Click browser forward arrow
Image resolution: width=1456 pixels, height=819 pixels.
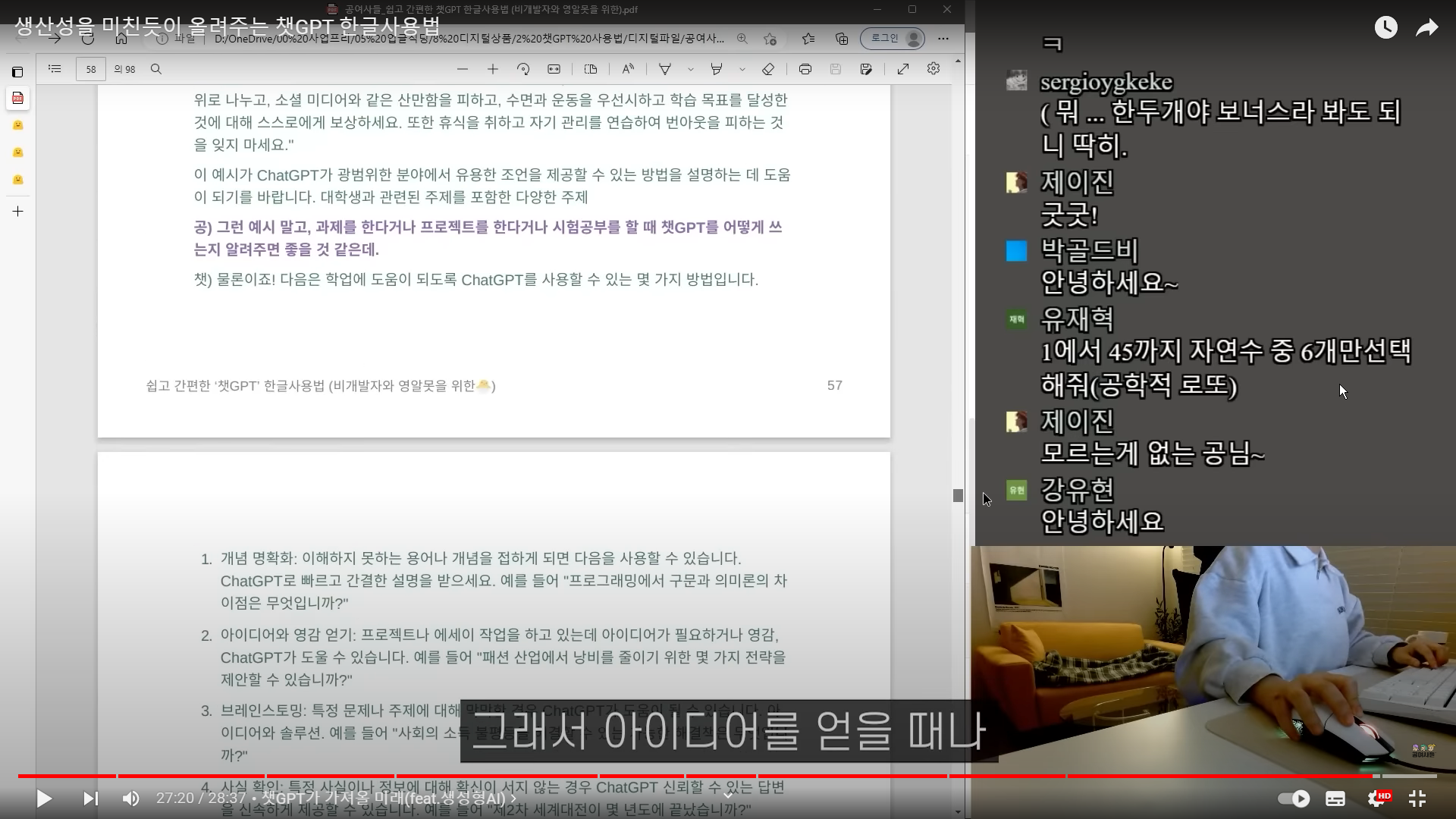(x=55, y=38)
